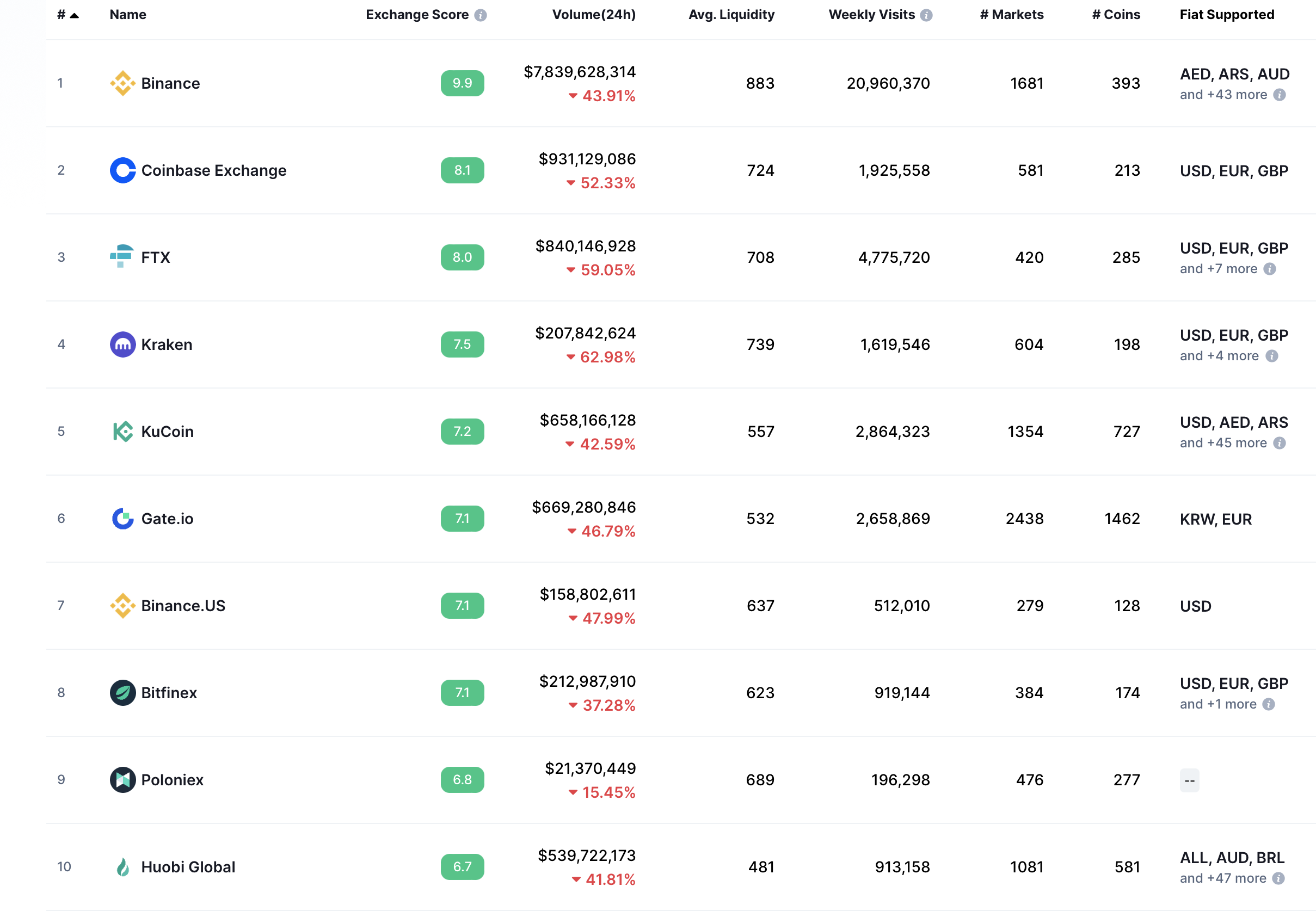Click Poloniex's 6.8 exchange score badge
The width and height of the screenshot is (1316, 911).
[x=462, y=780]
